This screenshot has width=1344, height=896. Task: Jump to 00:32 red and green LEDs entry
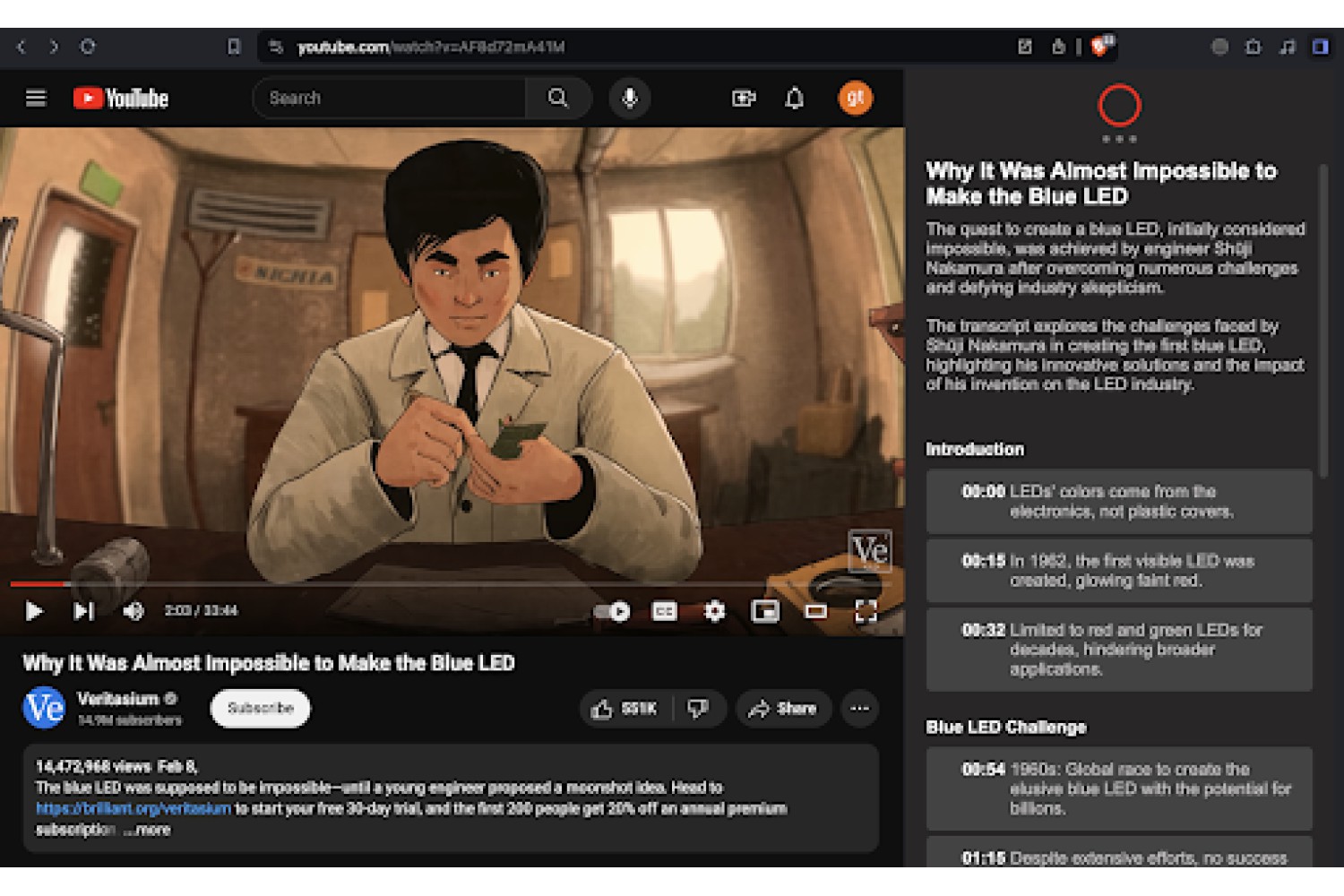pyautogui.click(x=1119, y=650)
